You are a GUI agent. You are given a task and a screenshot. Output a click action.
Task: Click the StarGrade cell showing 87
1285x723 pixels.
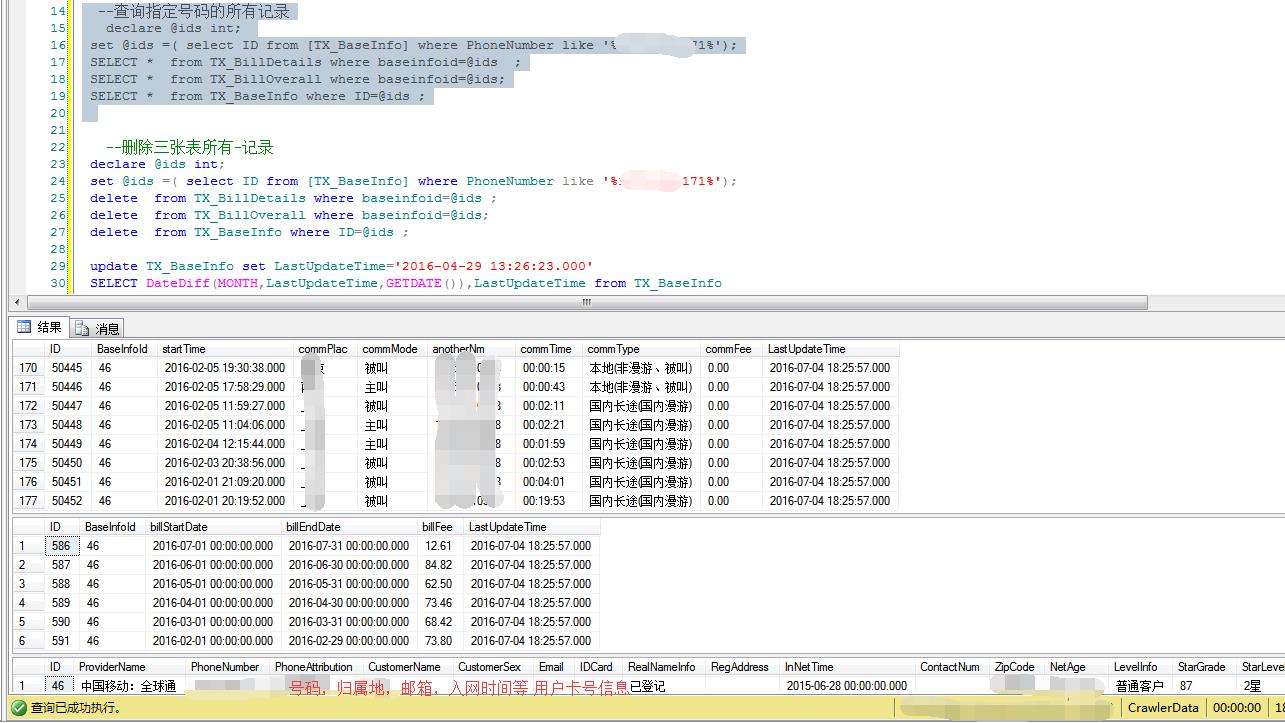point(1186,686)
